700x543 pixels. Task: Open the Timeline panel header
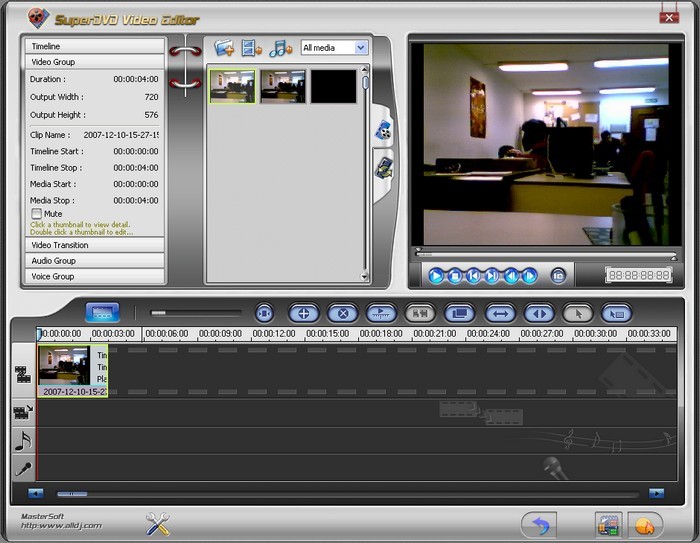94,46
